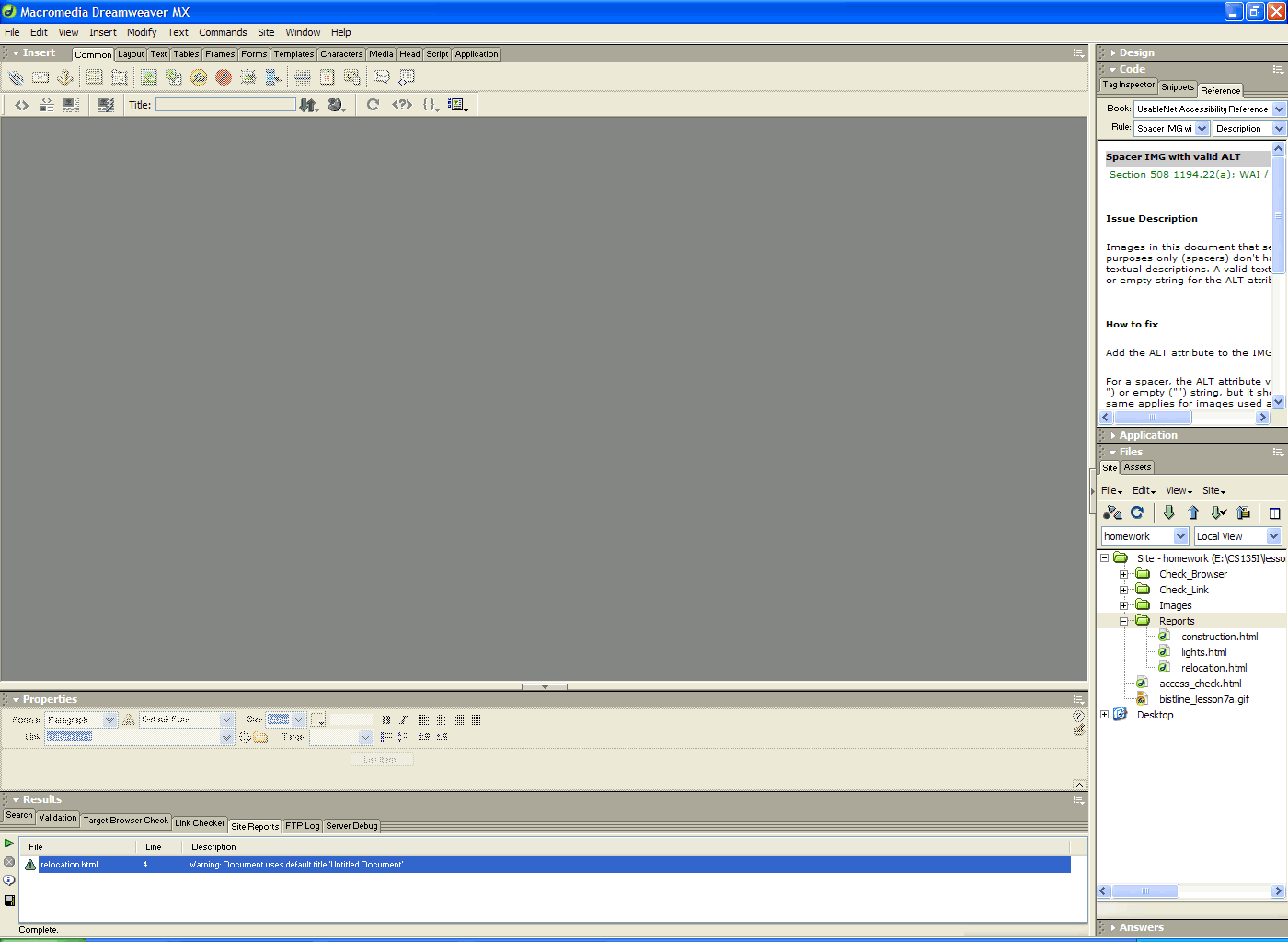Click the Connect to remote host icon

coord(1112,513)
